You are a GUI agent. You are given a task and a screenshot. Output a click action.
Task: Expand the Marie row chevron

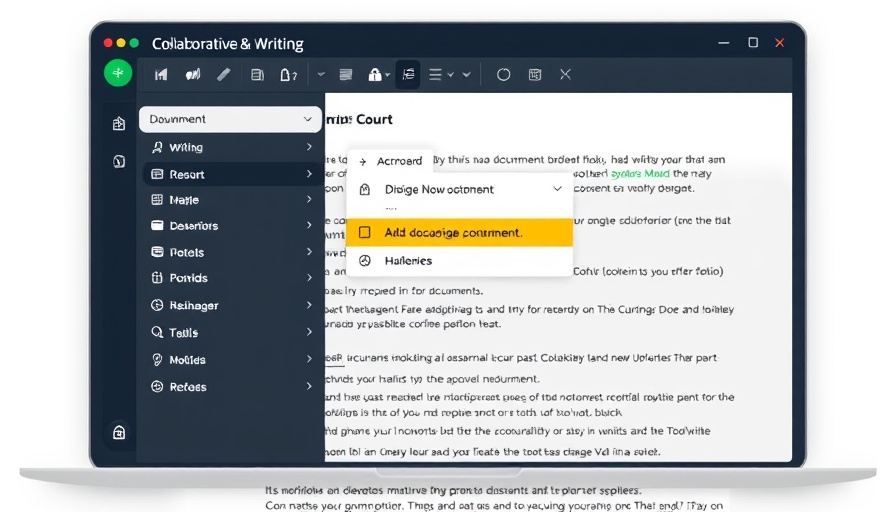click(309, 199)
